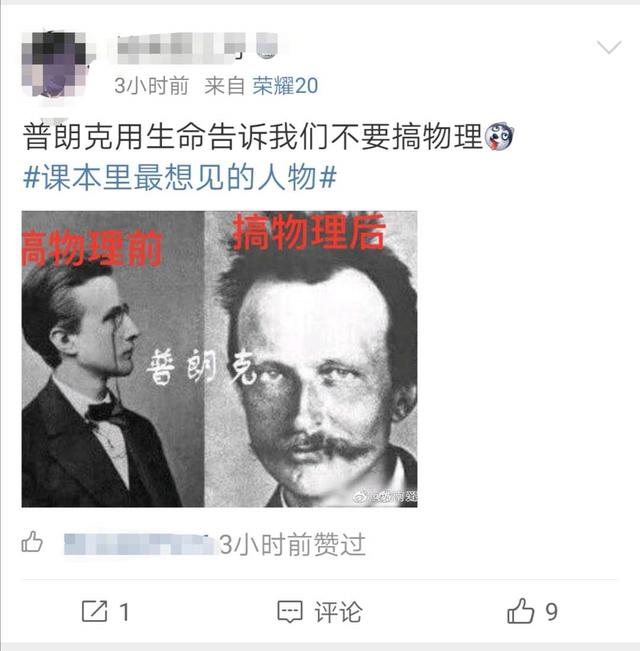This screenshot has width=640, height=651.
Task: Open the blurred username profile link
Action: (196, 48)
